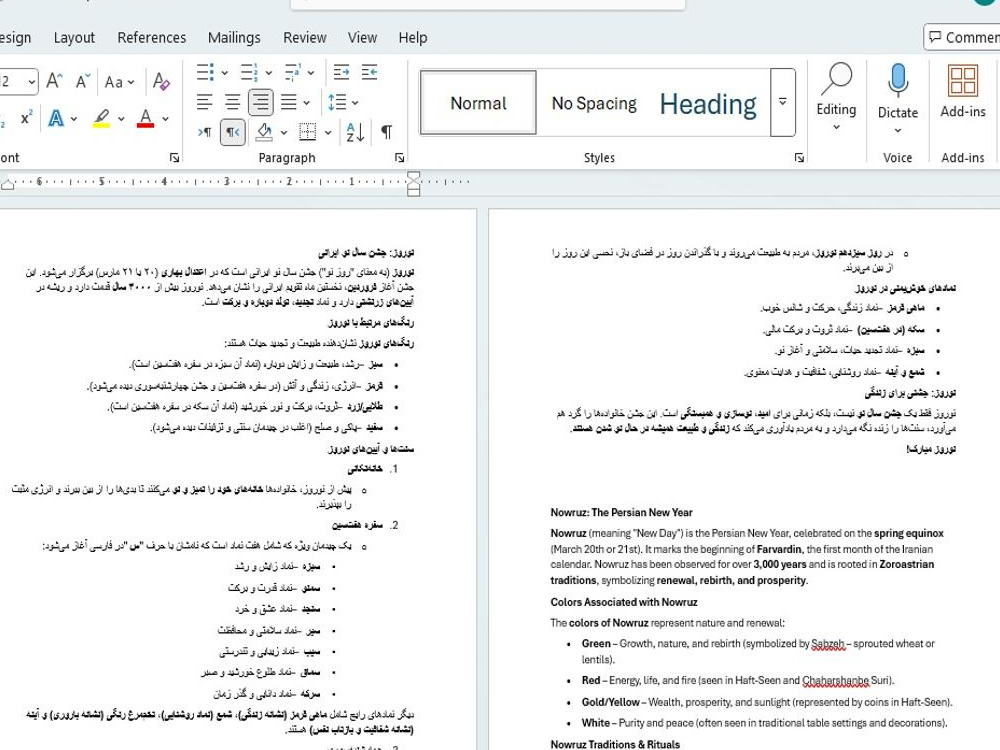Open the References tab
1000x750 pixels.
click(x=152, y=38)
